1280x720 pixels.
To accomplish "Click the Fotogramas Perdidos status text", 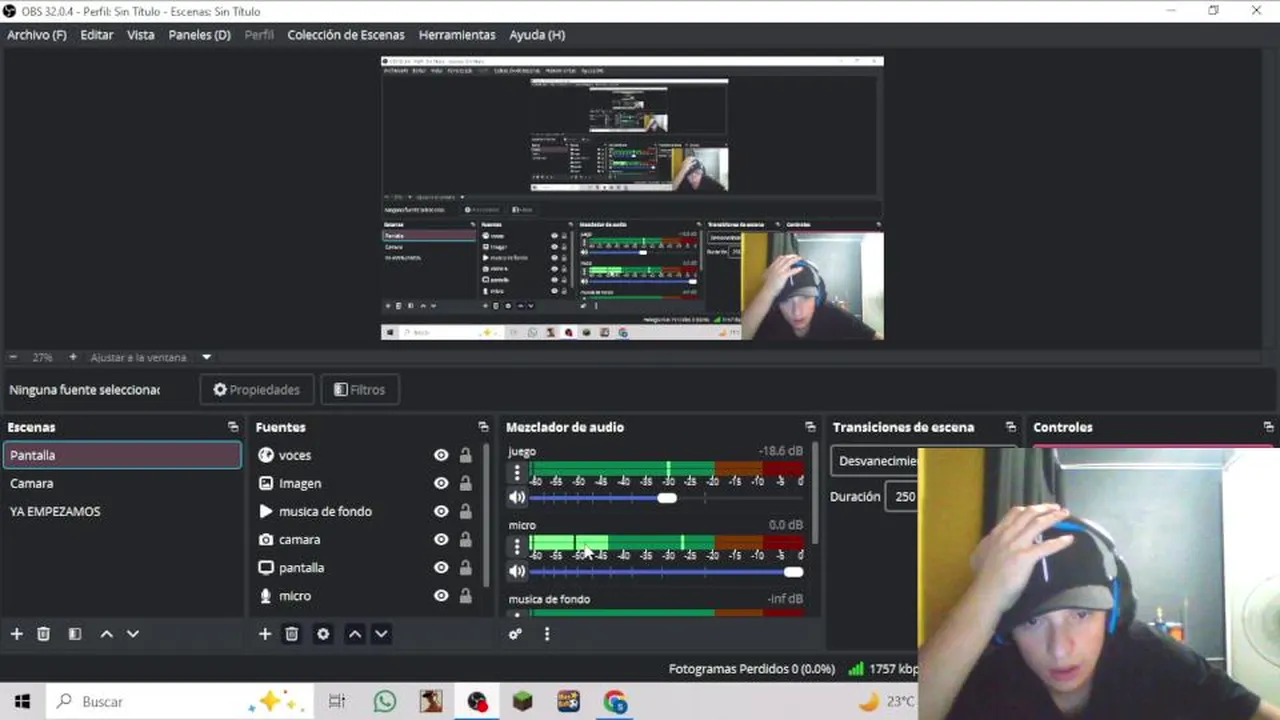I will click(x=752, y=669).
